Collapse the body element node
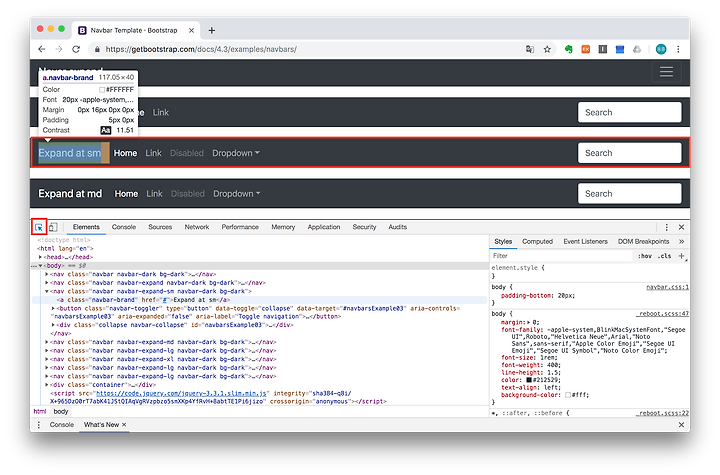Image resolution: width=720 pixels, height=475 pixels. [x=40, y=266]
